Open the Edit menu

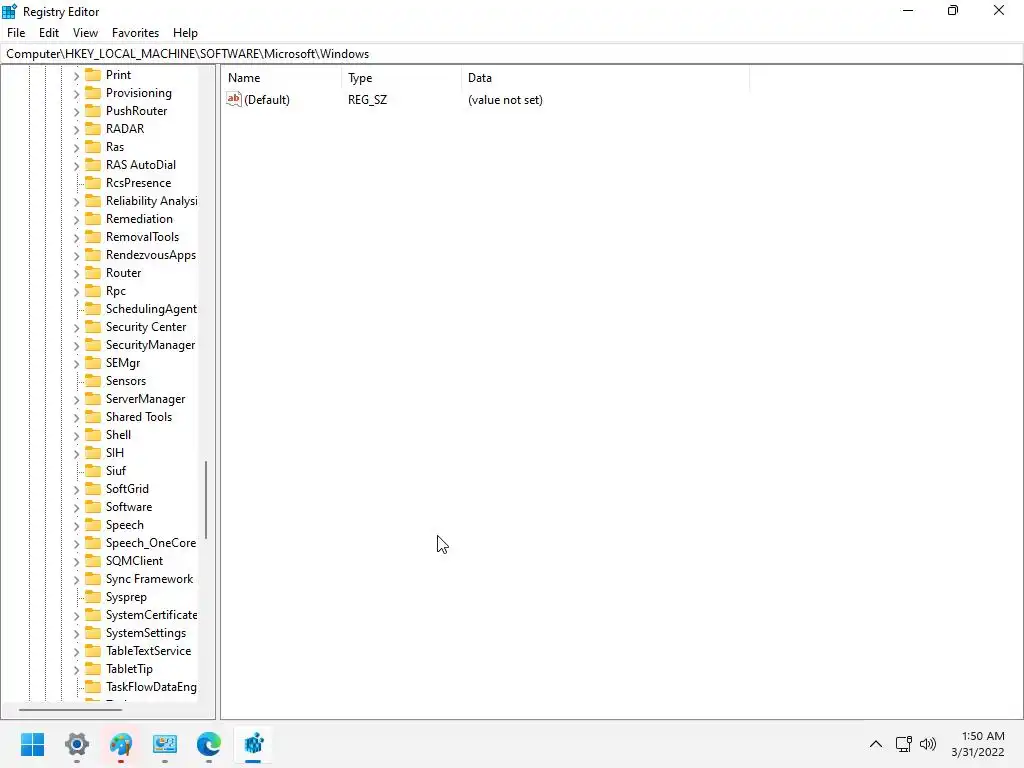coord(49,33)
